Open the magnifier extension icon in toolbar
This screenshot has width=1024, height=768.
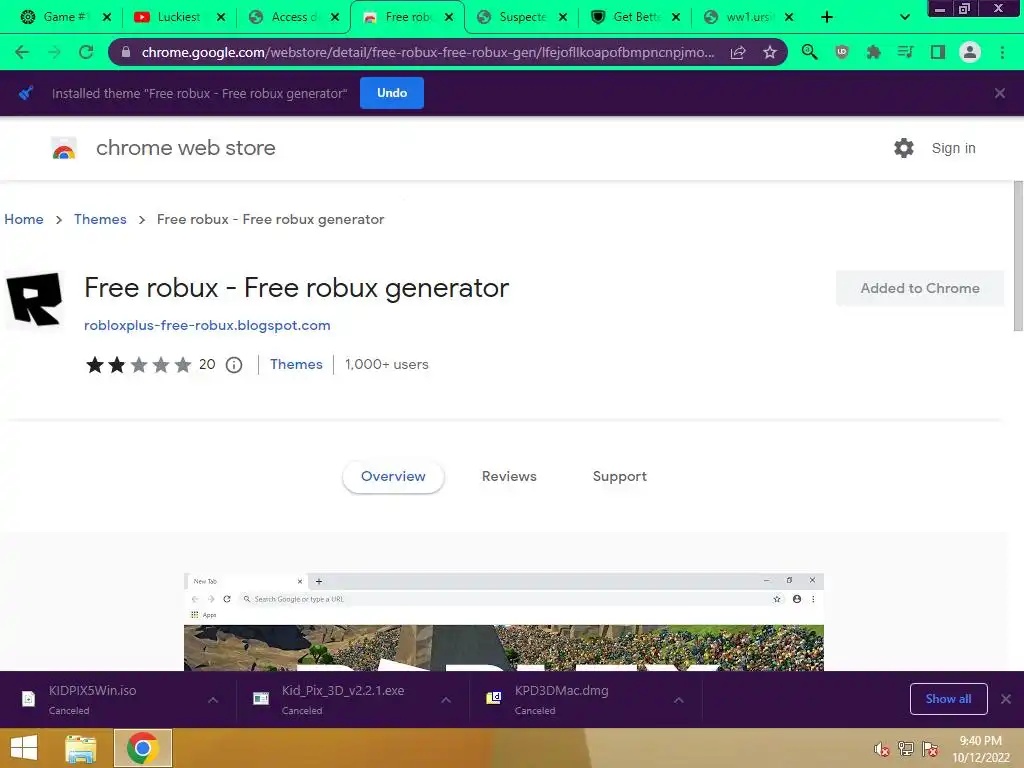tap(810, 52)
